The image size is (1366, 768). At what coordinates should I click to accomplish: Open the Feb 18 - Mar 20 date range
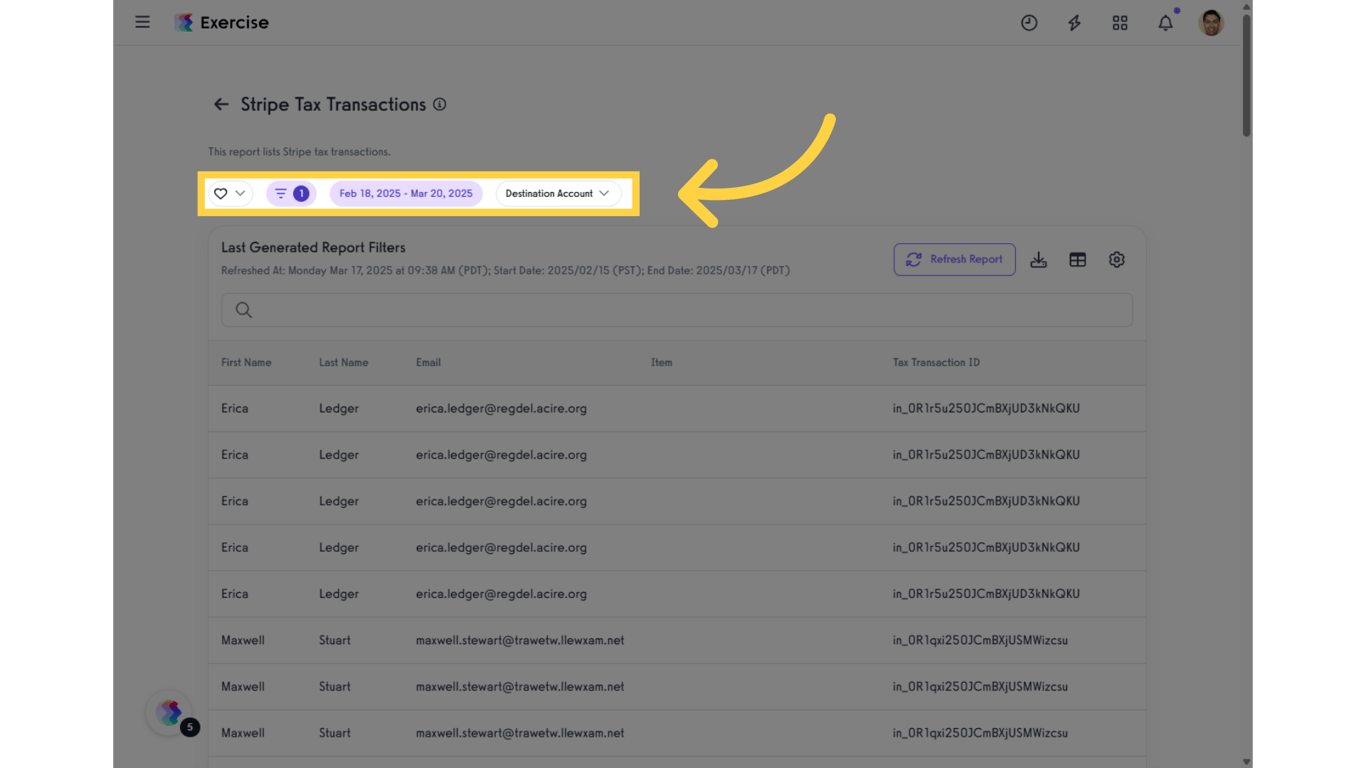(406, 193)
